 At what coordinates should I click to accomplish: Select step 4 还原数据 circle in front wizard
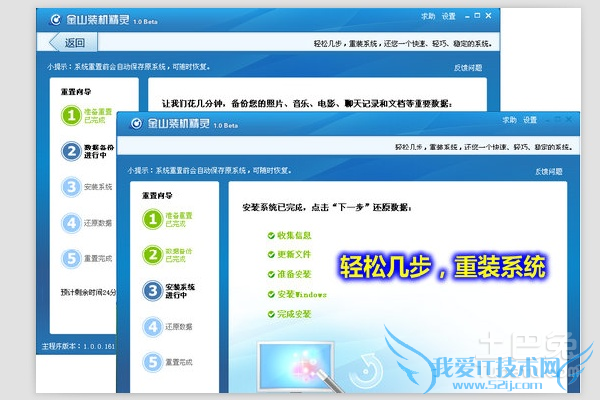pos(153,327)
